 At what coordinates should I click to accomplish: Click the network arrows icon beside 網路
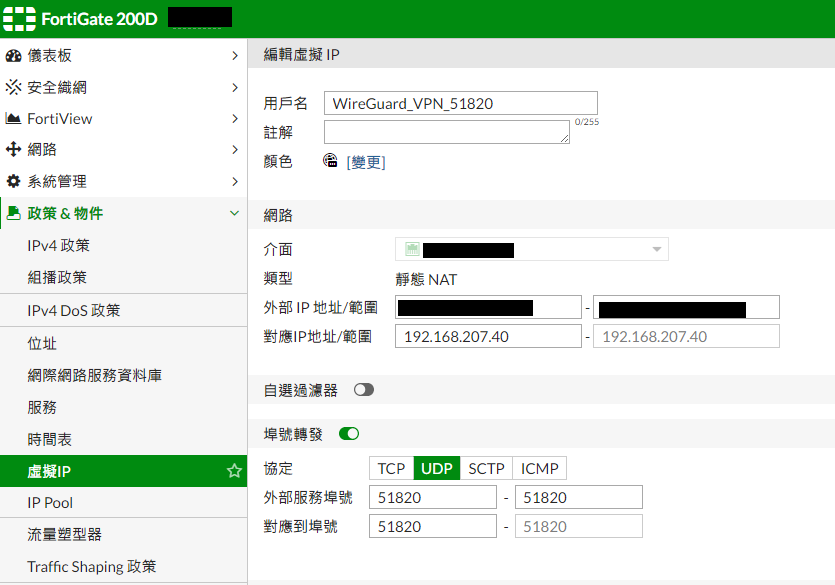click(x=13, y=150)
